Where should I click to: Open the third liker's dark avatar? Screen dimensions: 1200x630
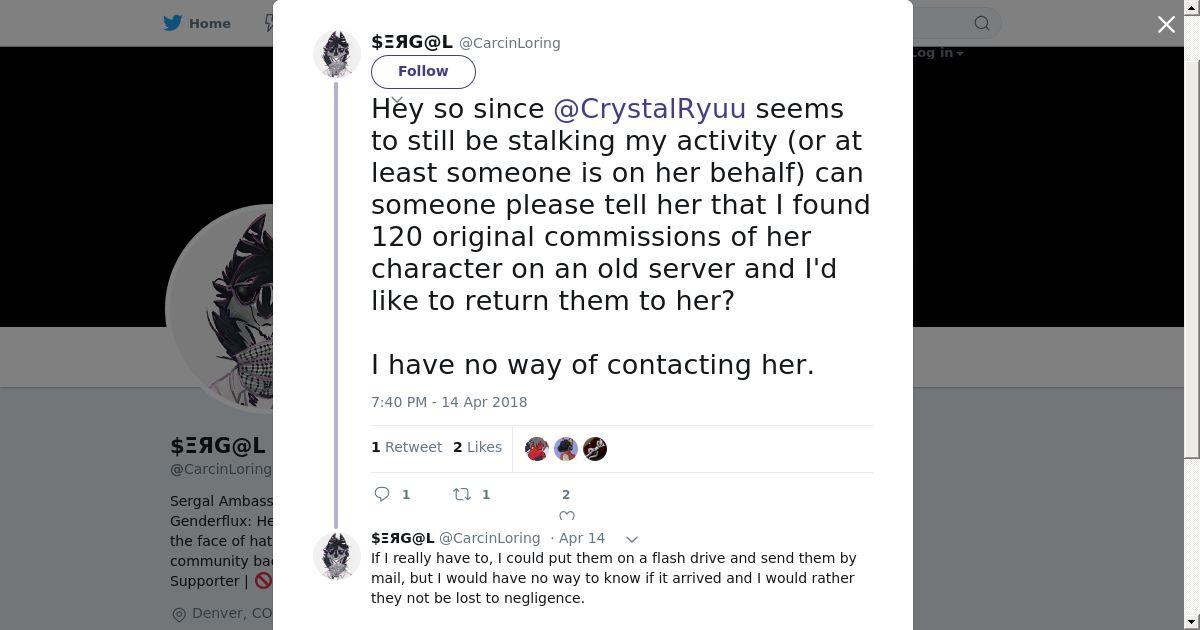[x=595, y=449]
